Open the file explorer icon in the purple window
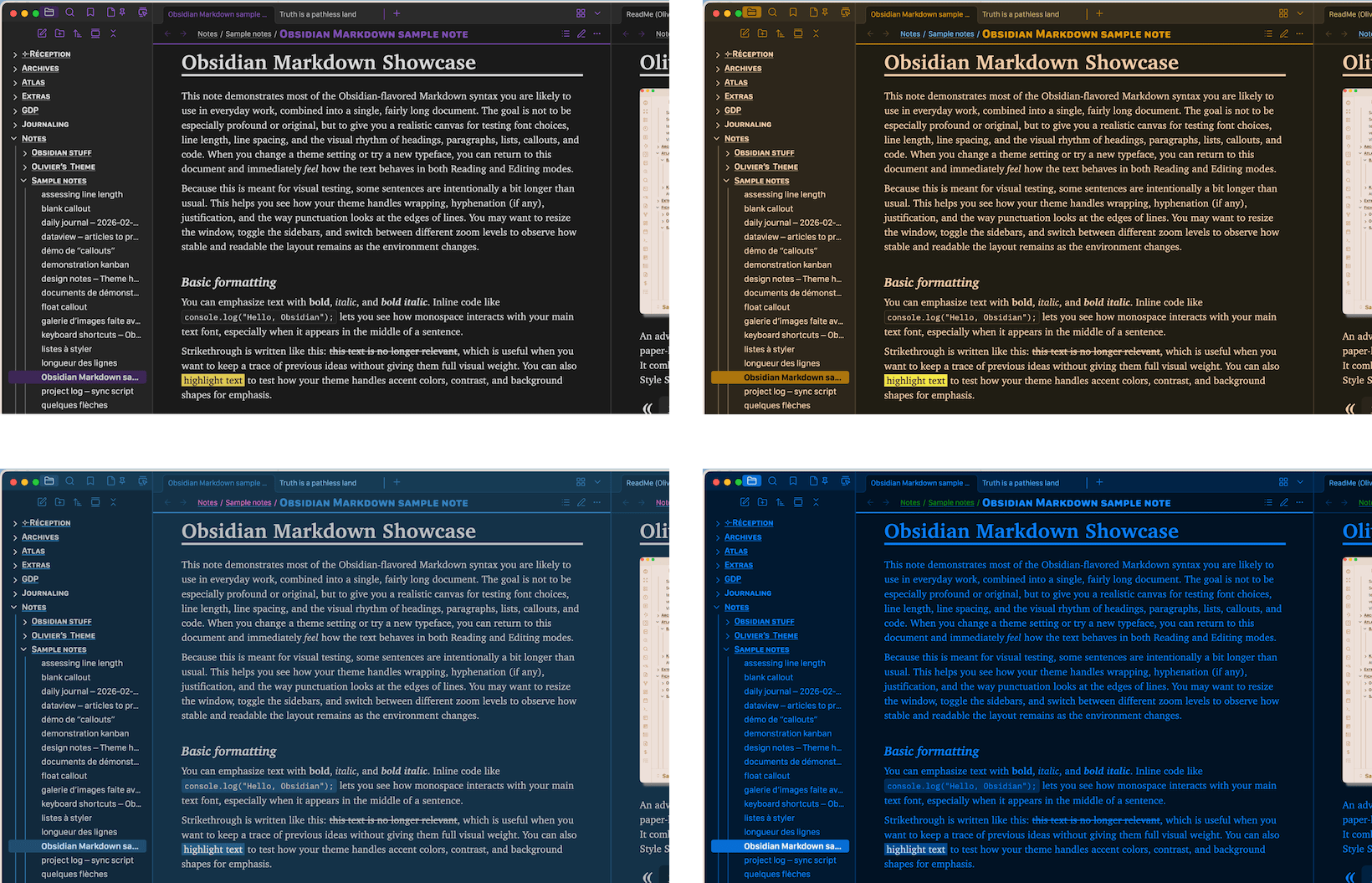Screen dimensions: 1372x883 pos(49,13)
